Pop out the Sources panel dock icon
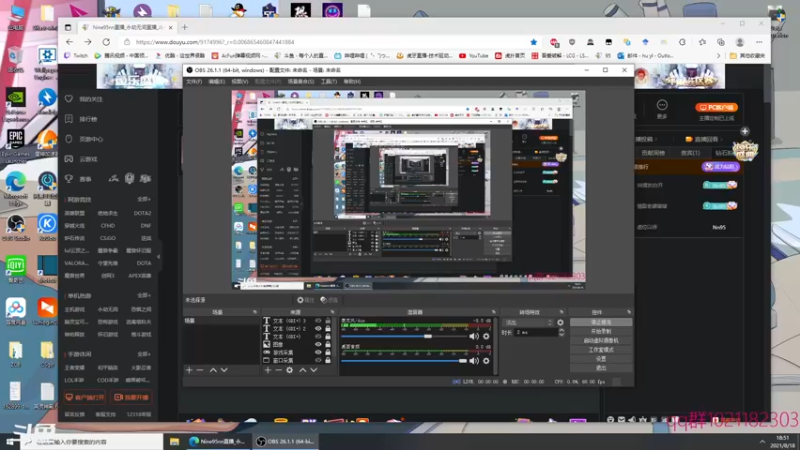The width and height of the screenshot is (800, 450). [332, 312]
